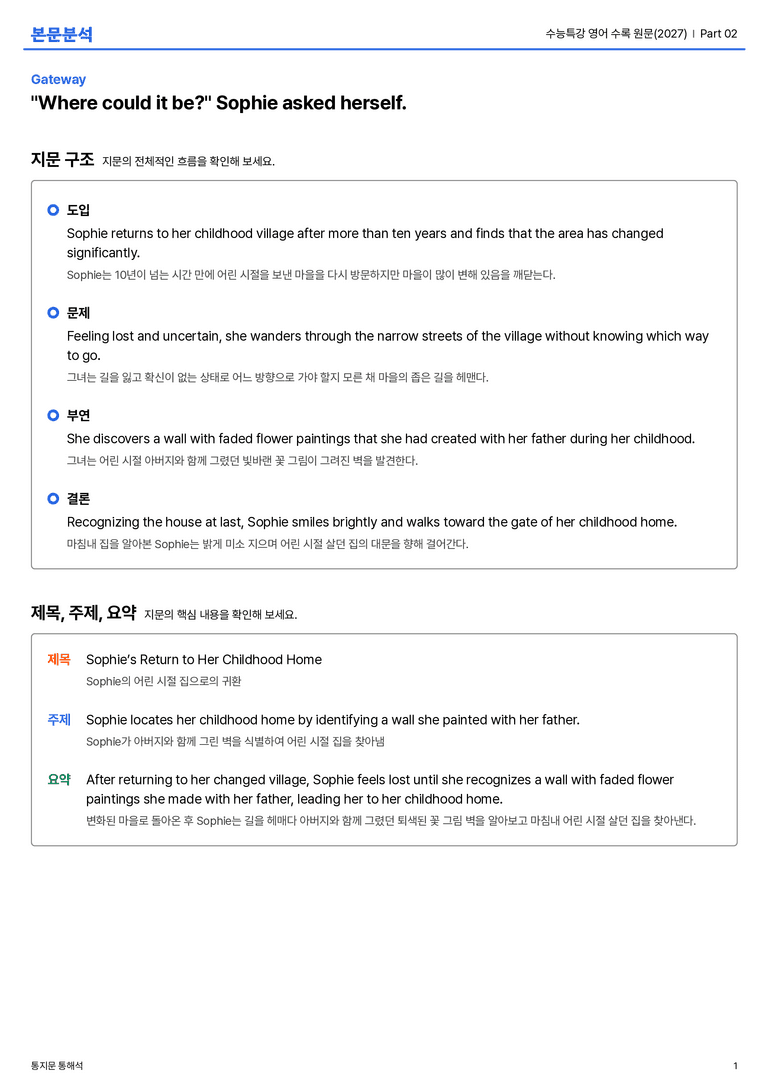Click the green 요약 label
The image size is (768, 1087).
pos(59,779)
